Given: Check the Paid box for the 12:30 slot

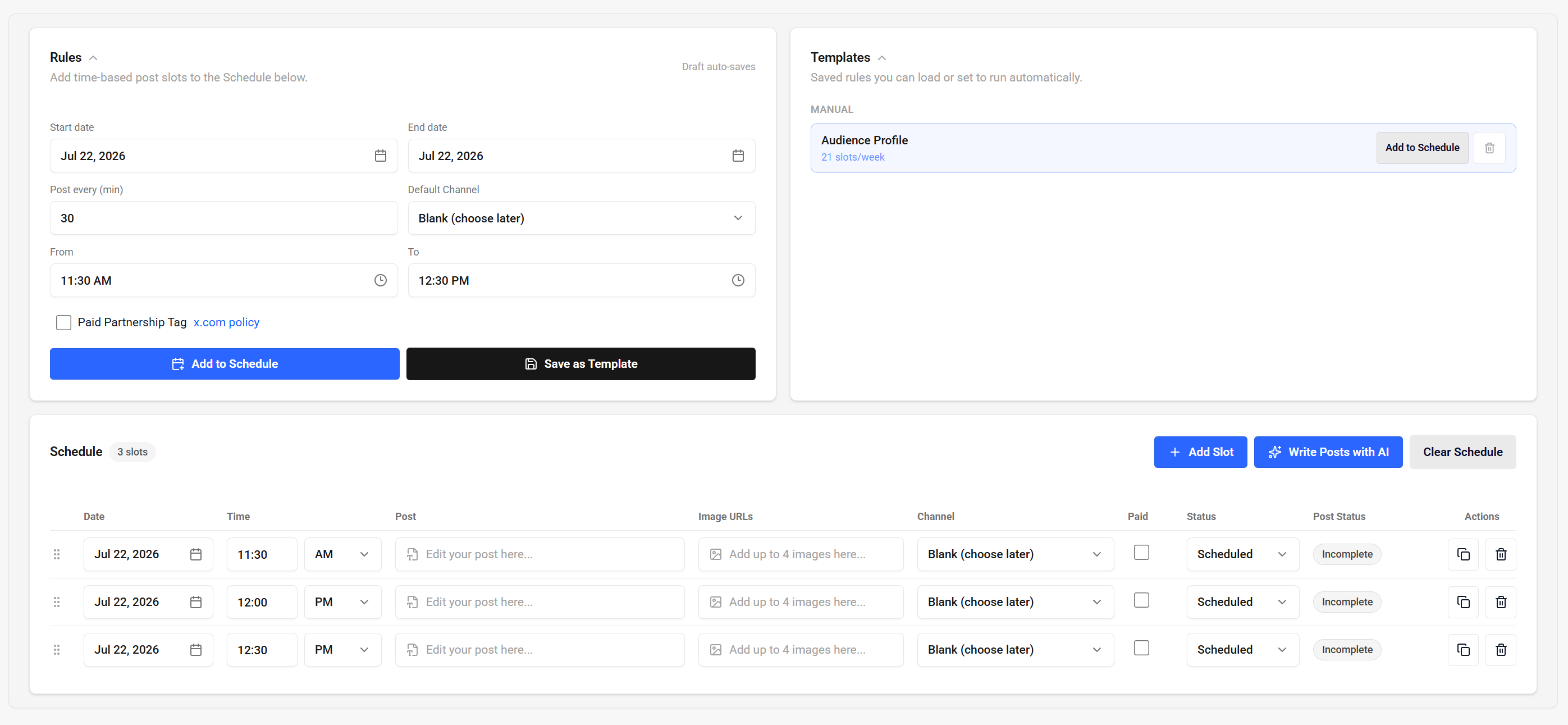Looking at the screenshot, I should coord(1141,648).
